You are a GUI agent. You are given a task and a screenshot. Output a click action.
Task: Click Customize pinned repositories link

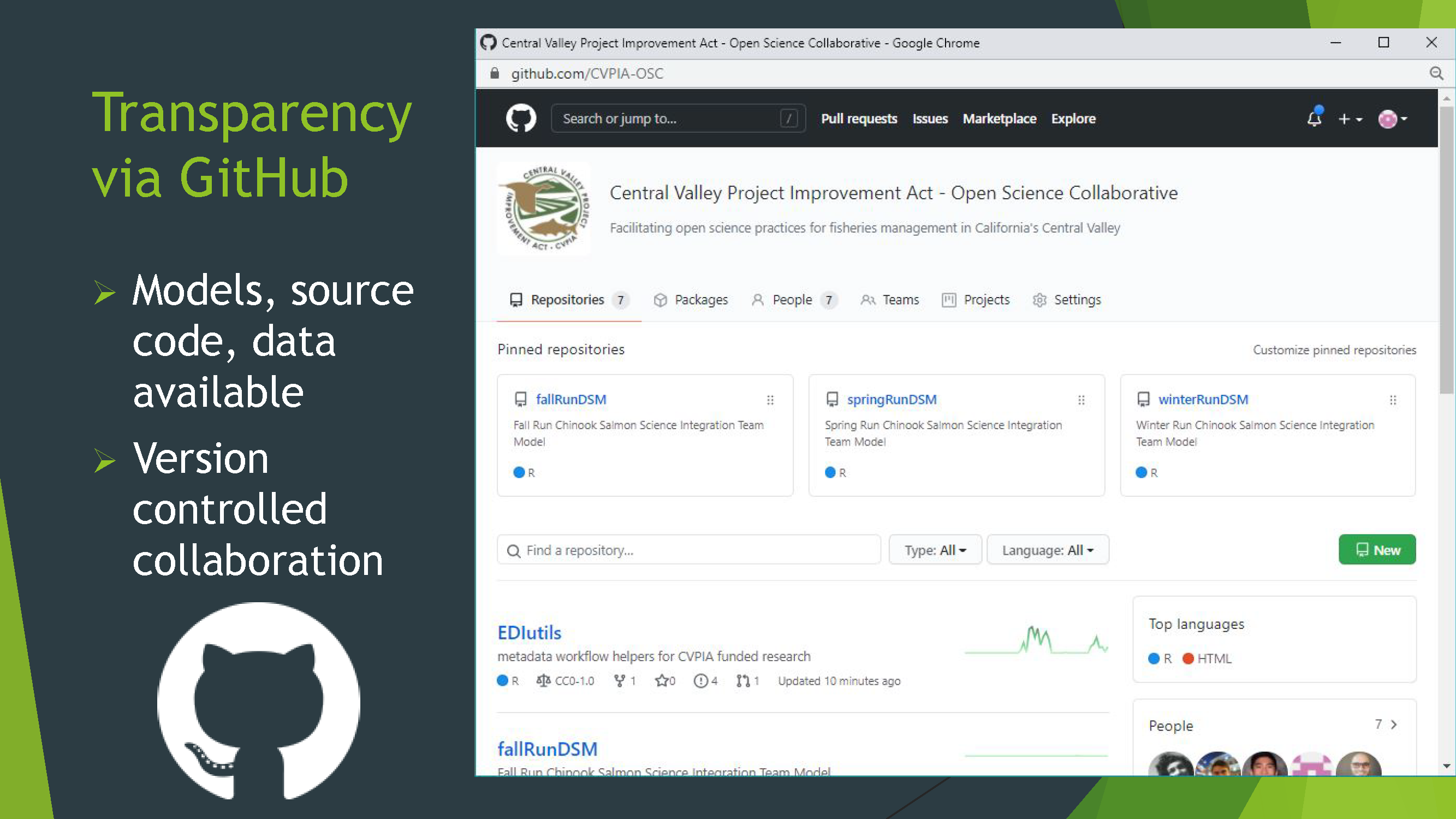click(1334, 350)
